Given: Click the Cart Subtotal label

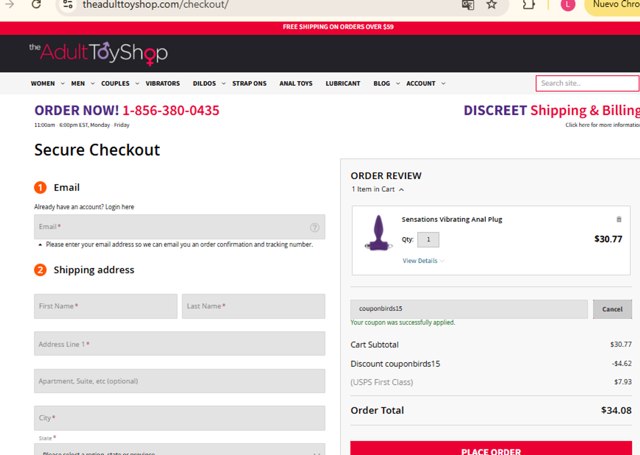Looking at the screenshot, I should coord(374,344).
